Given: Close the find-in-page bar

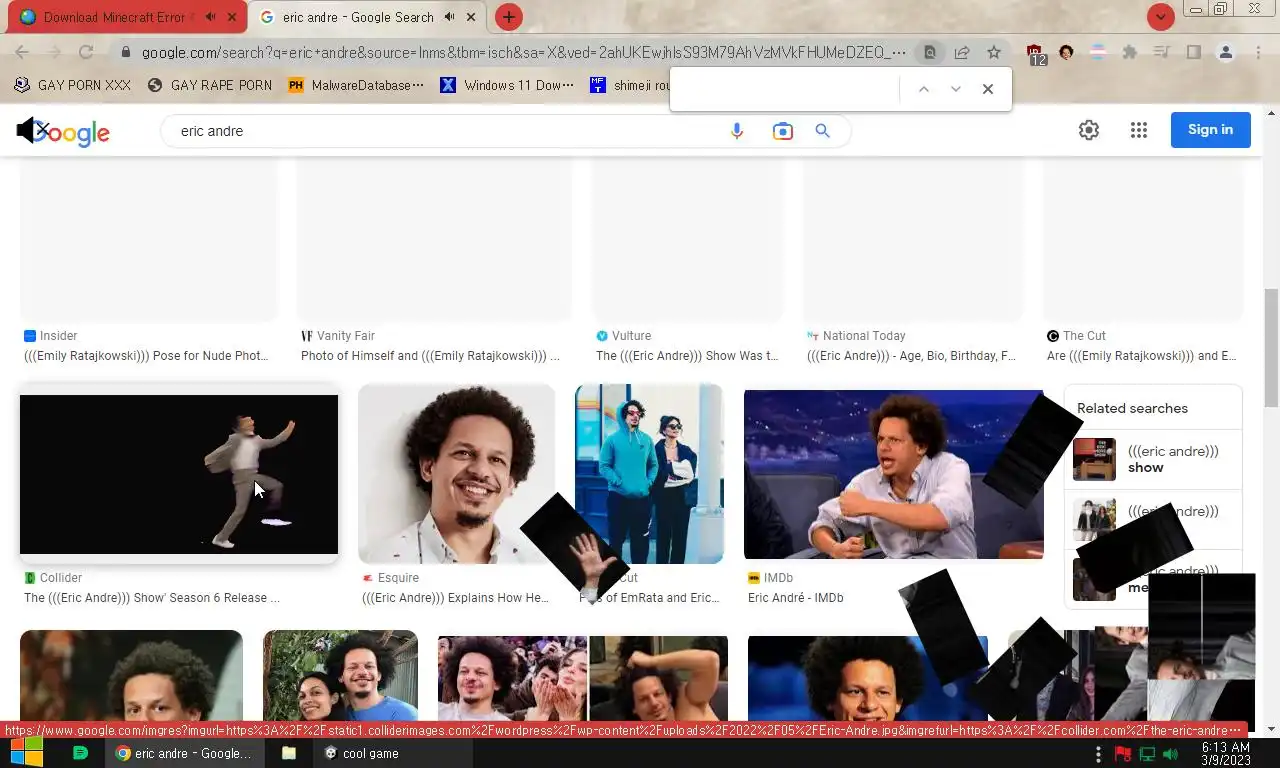Looking at the screenshot, I should (988, 89).
